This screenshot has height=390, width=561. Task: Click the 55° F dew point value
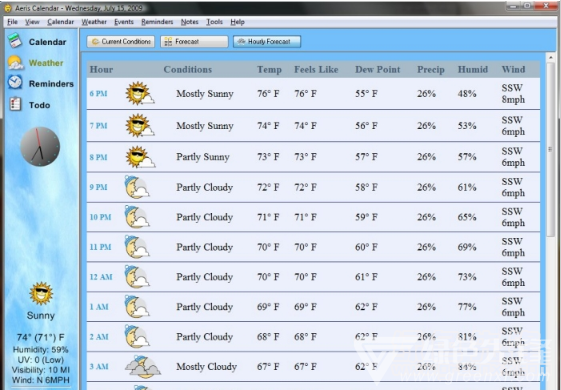click(x=366, y=94)
